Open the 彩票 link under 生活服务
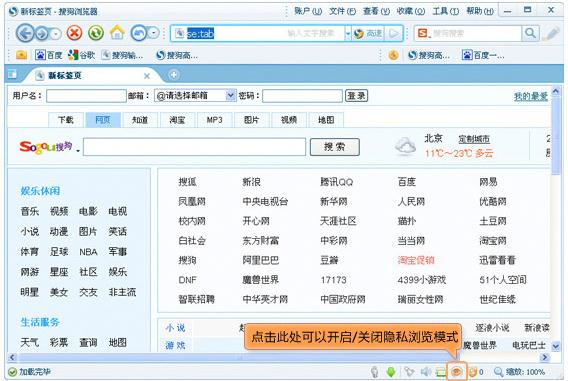 click(x=59, y=342)
